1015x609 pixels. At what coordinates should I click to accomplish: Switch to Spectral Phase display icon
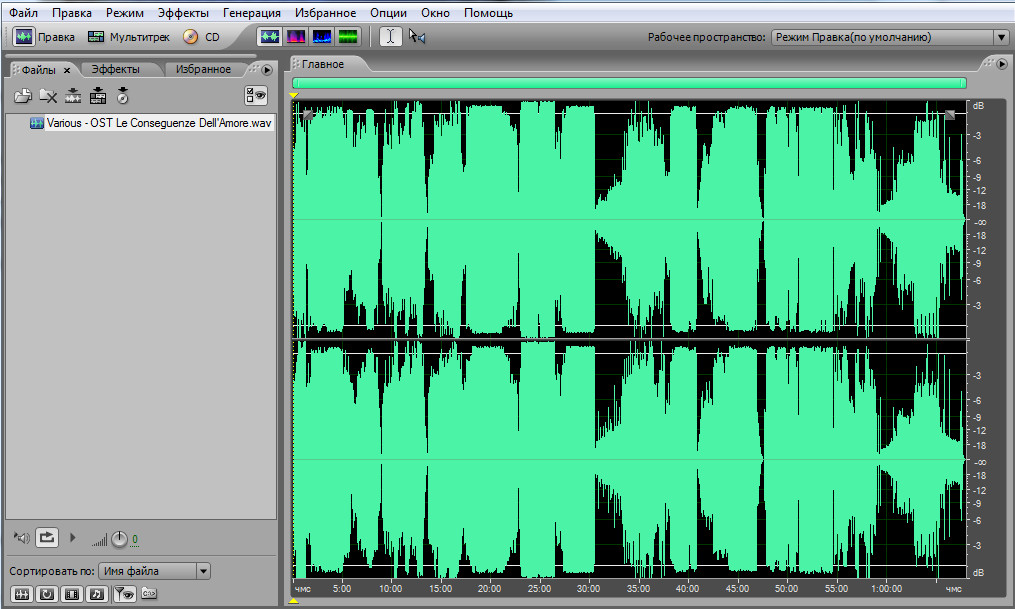(348, 37)
